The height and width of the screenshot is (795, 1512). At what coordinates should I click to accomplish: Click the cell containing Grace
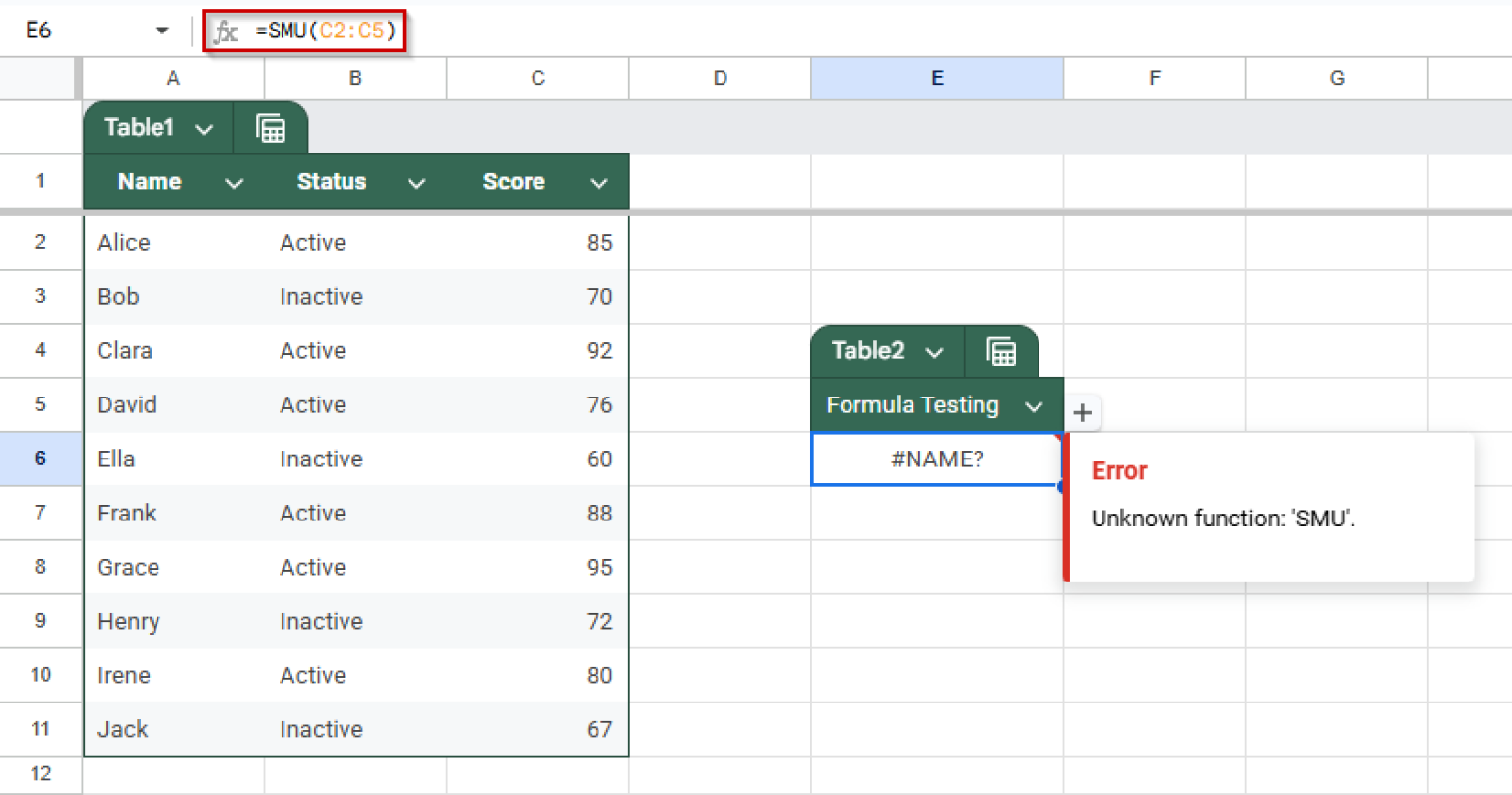click(173, 568)
